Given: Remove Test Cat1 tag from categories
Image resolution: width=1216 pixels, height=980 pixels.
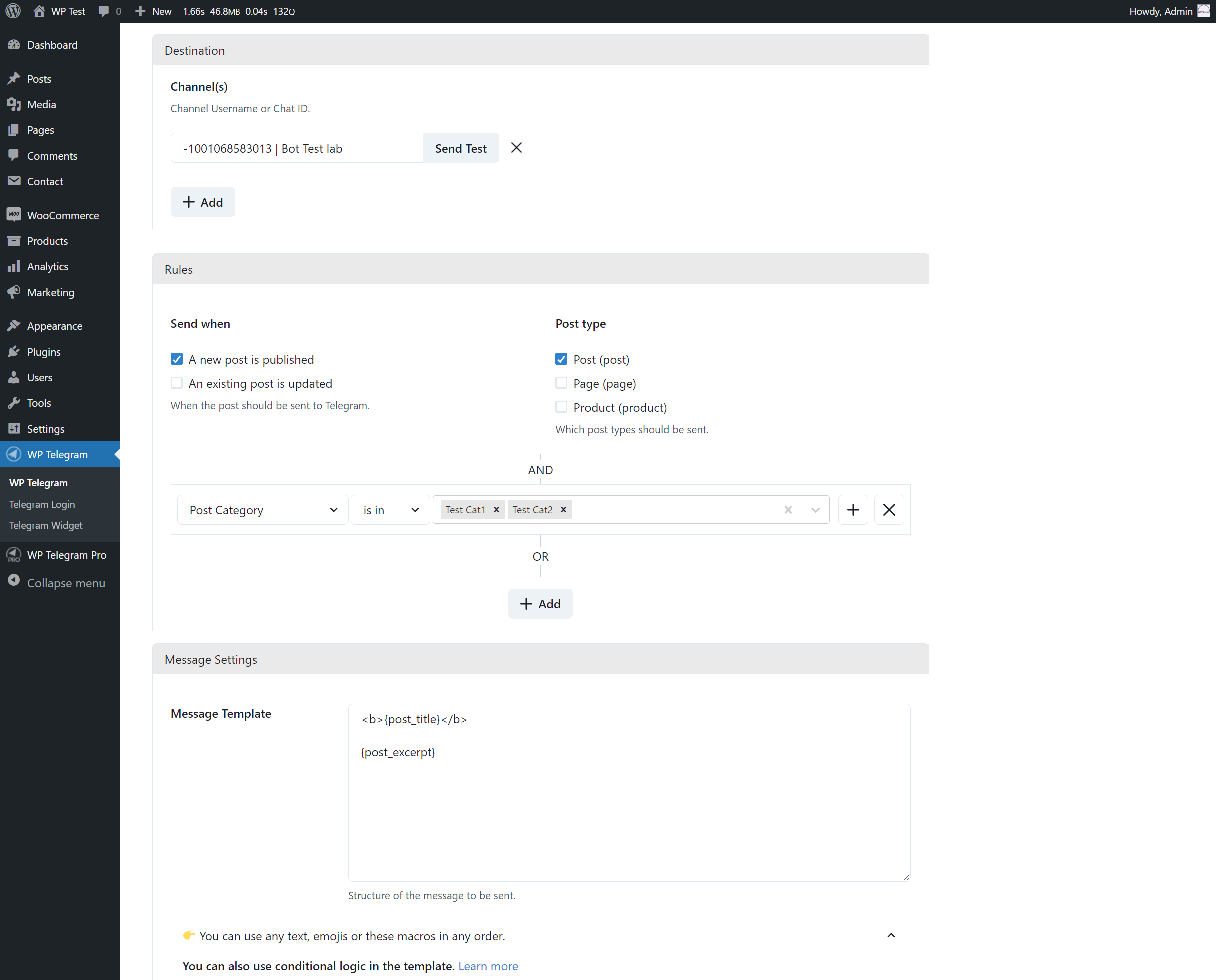Looking at the screenshot, I should (x=496, y=510).
